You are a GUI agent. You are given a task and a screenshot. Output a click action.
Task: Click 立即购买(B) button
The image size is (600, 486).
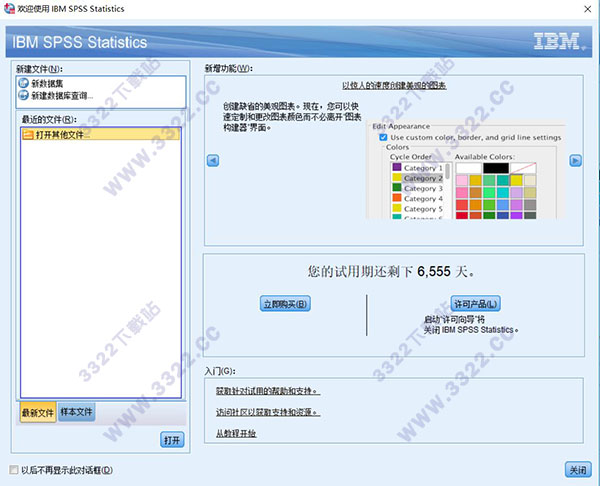point(285,304)
